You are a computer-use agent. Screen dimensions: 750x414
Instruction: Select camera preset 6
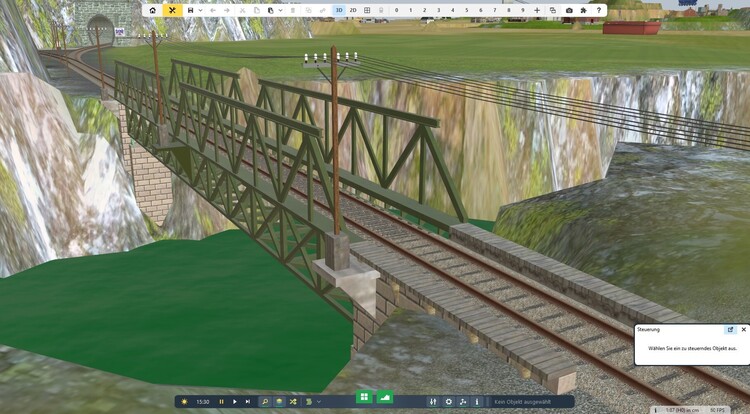(481, 10)
